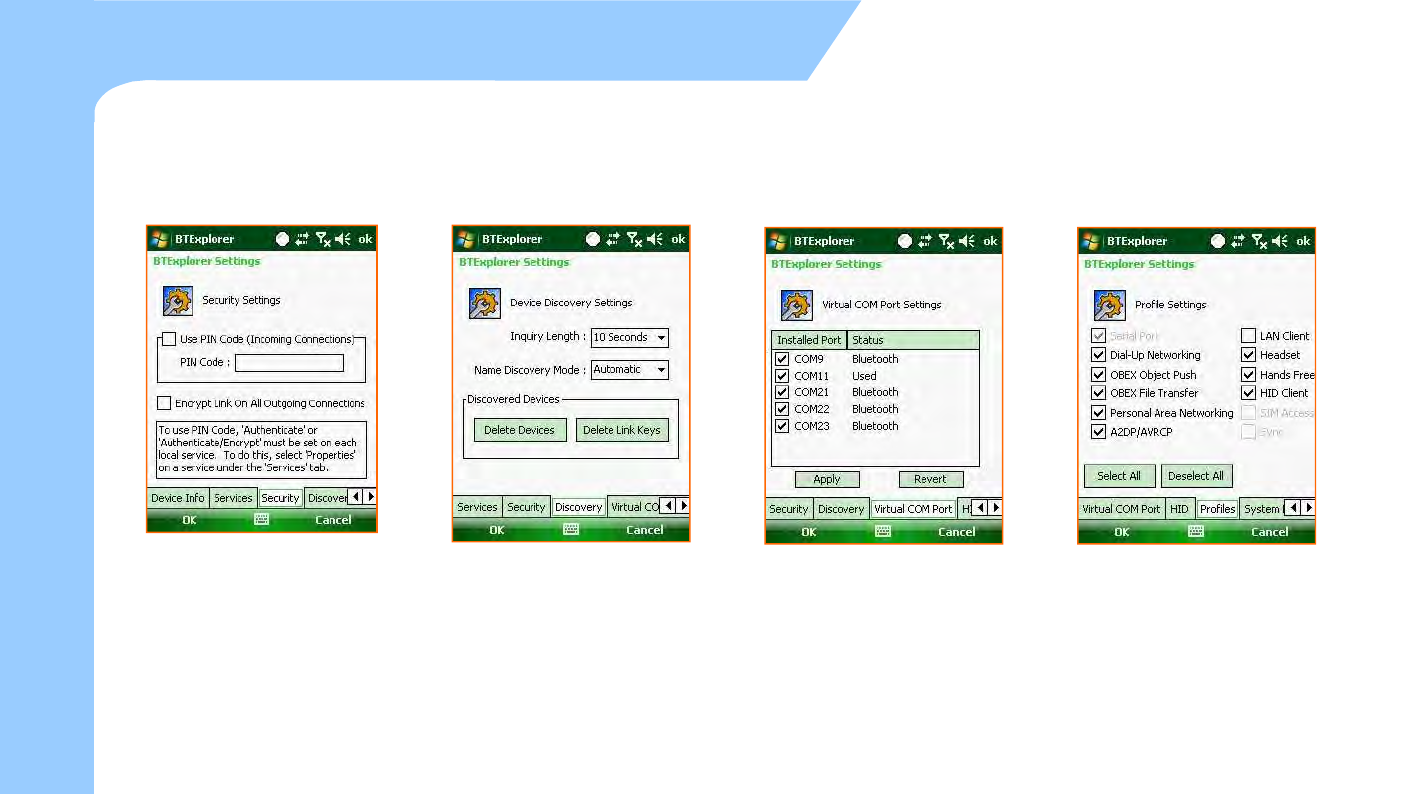The height and width of the screenshot is (794, 1416).
Task: Tap signal antenna icon on Profile Settings screen
Action: 1259,241
